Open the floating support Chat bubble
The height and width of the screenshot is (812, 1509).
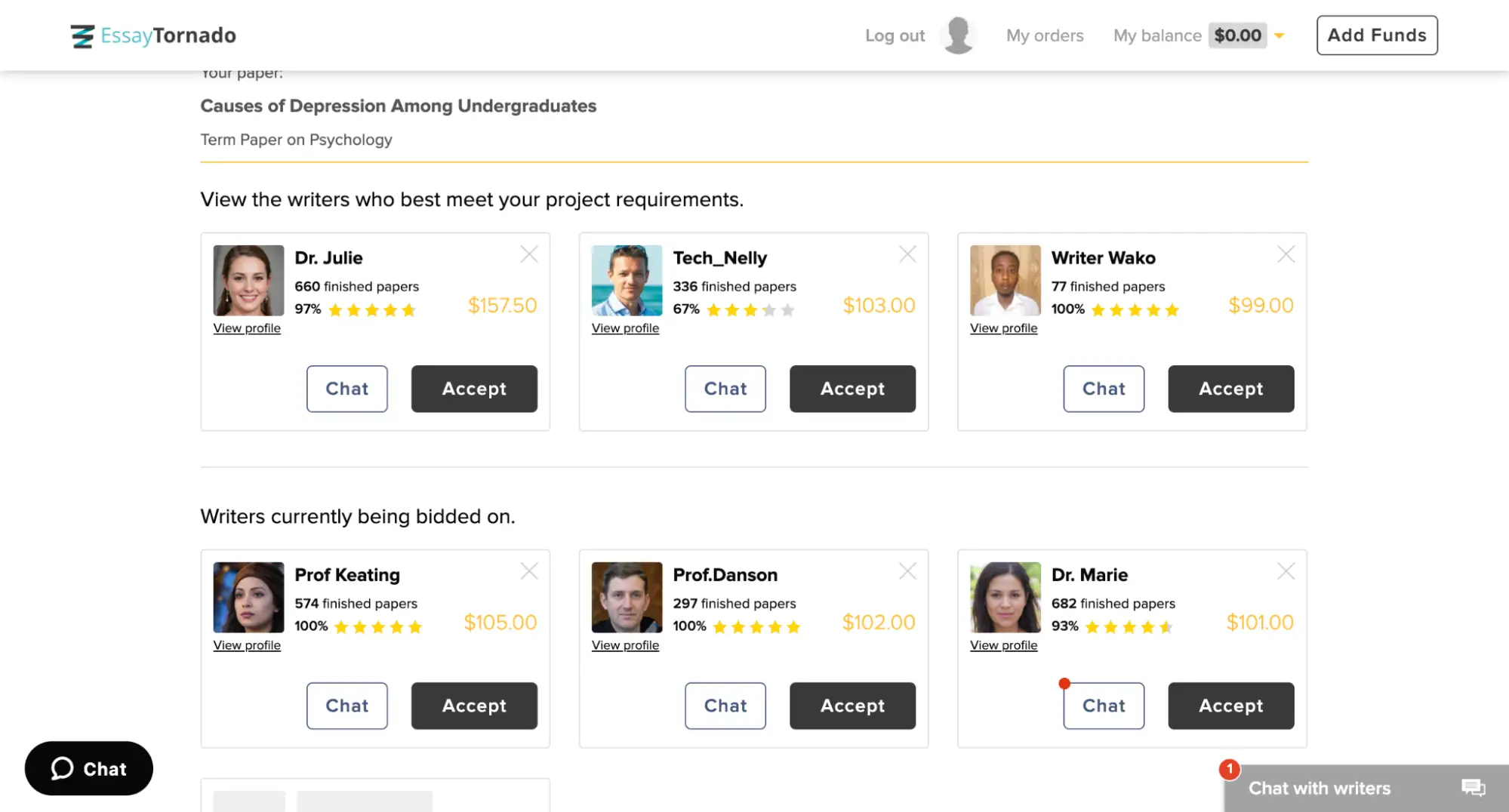coord(89,768)
